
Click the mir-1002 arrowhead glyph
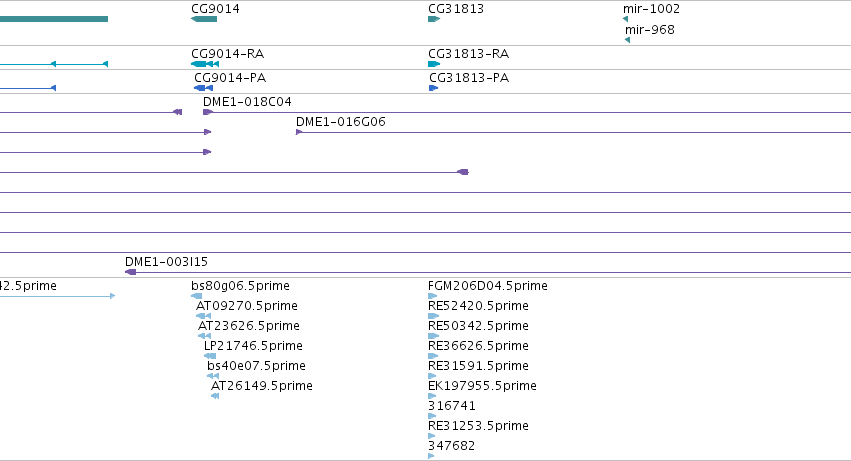(625, 19)
